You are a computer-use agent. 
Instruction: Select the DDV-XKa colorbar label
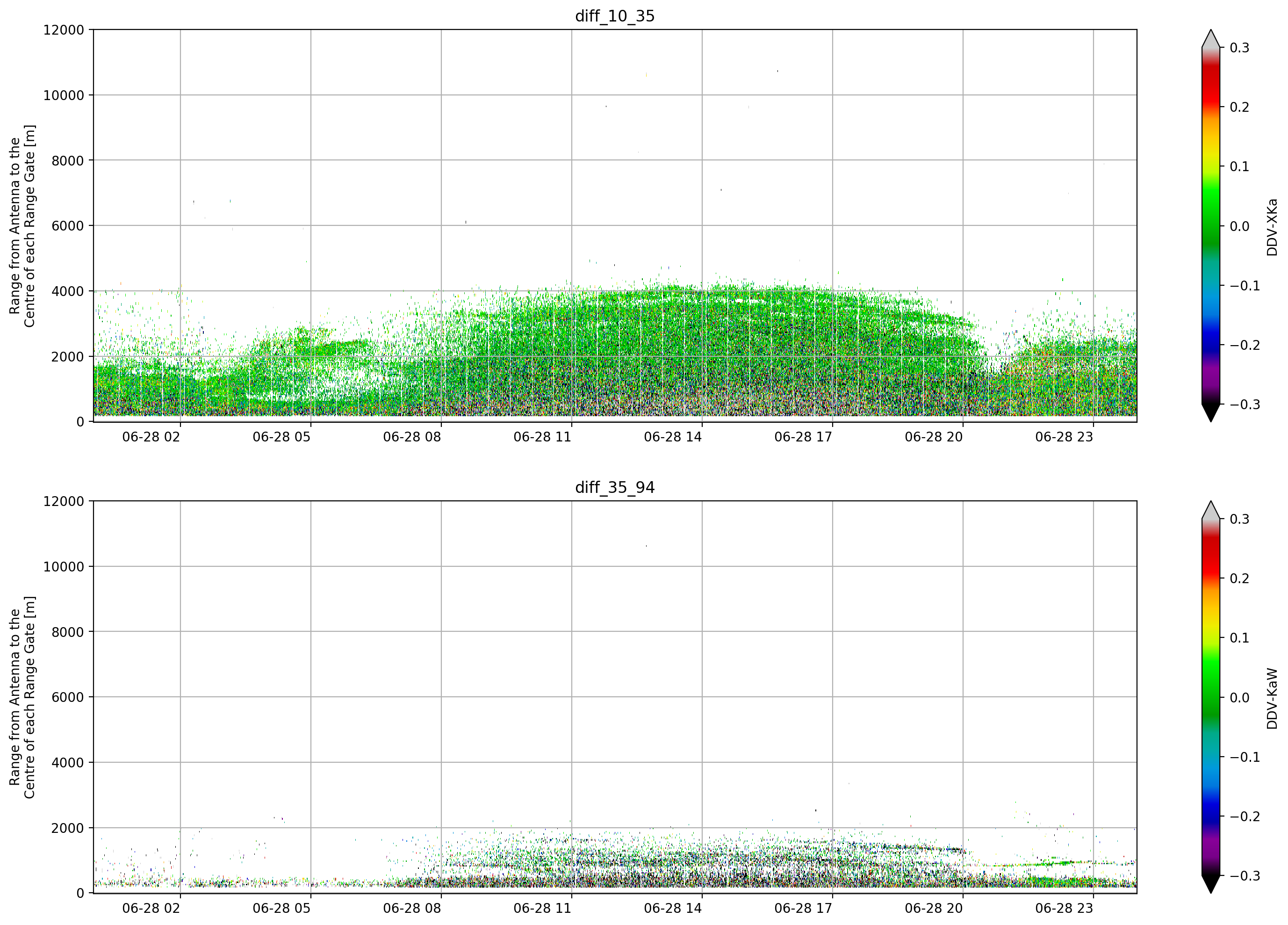pos(1272,227)
